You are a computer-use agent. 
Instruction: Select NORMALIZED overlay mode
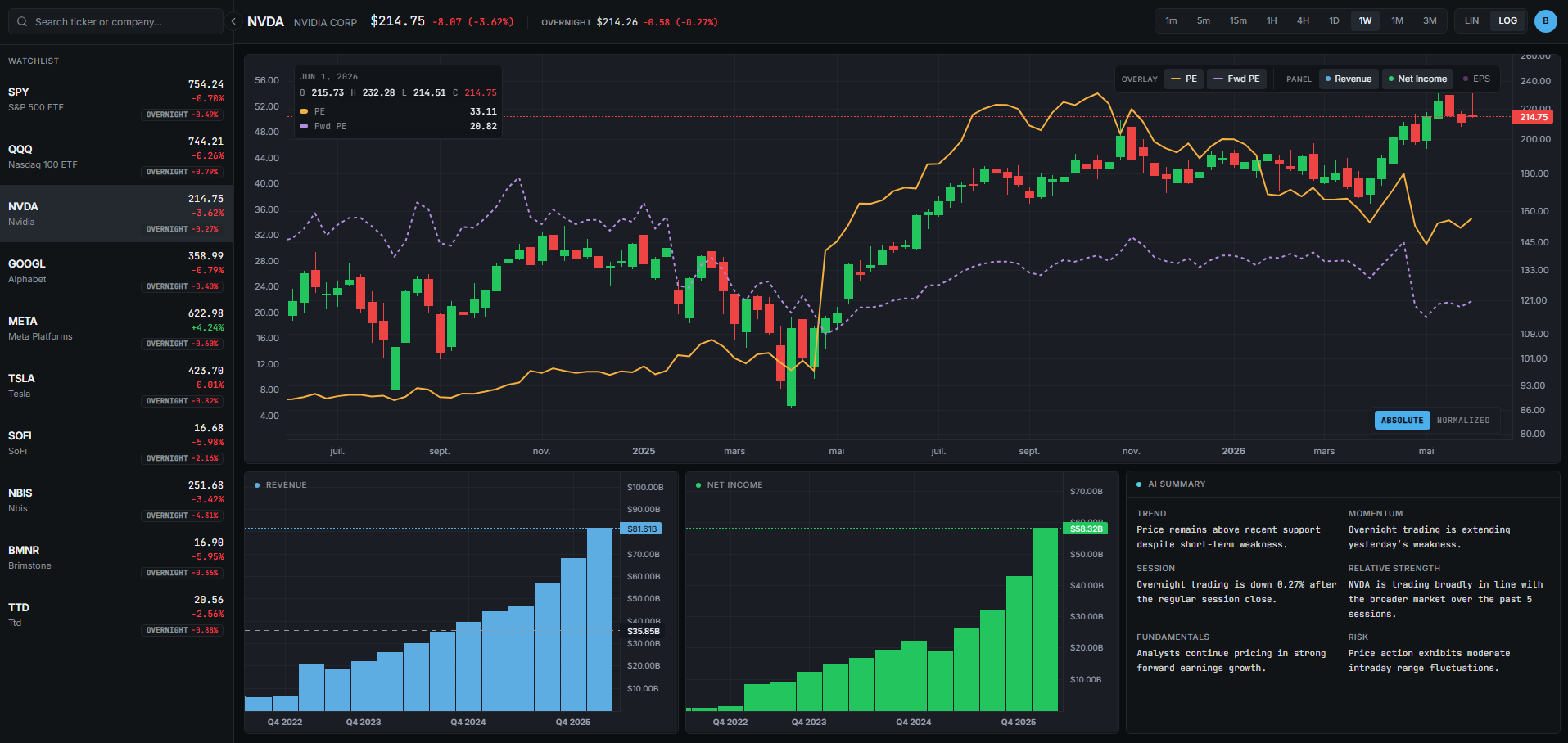[x=1463, y=421]
